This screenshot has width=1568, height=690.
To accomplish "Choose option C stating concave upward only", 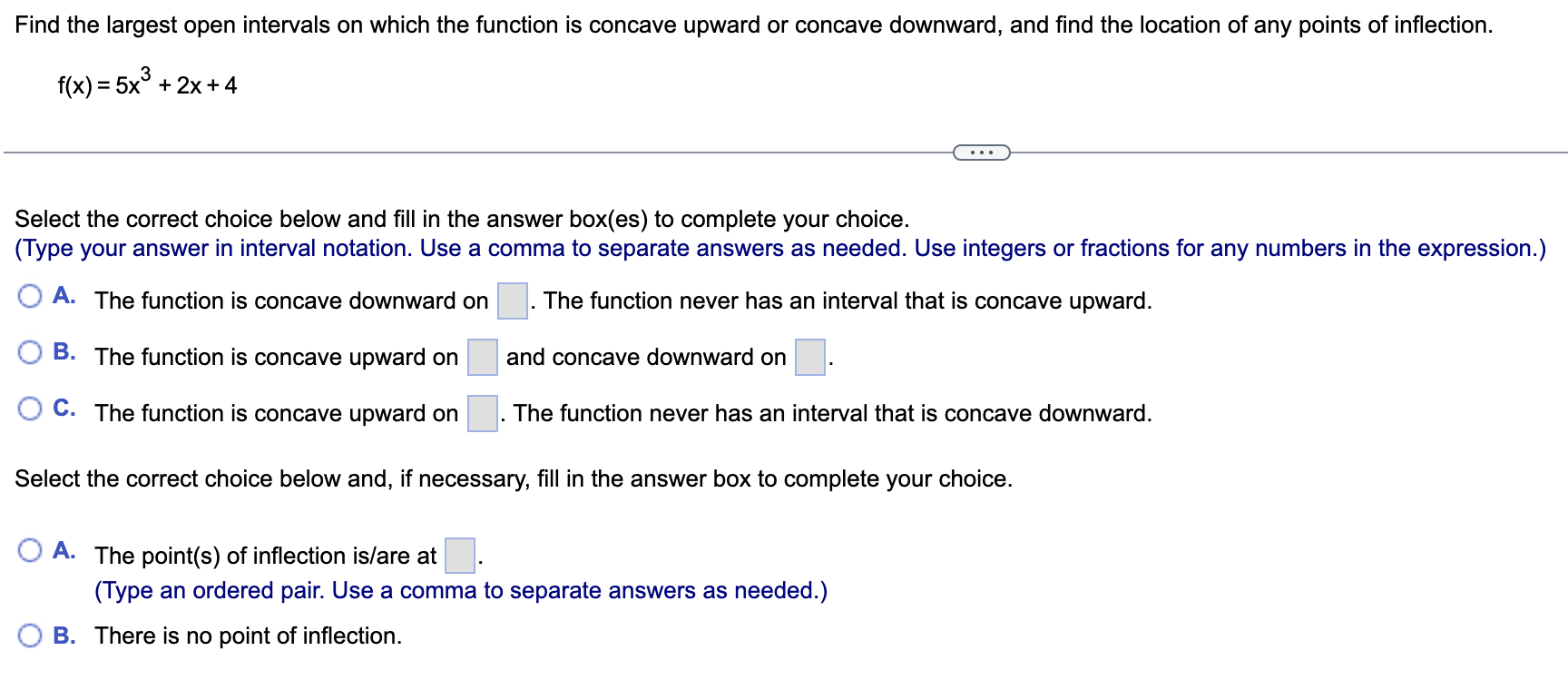I will [x=31, y=407].
